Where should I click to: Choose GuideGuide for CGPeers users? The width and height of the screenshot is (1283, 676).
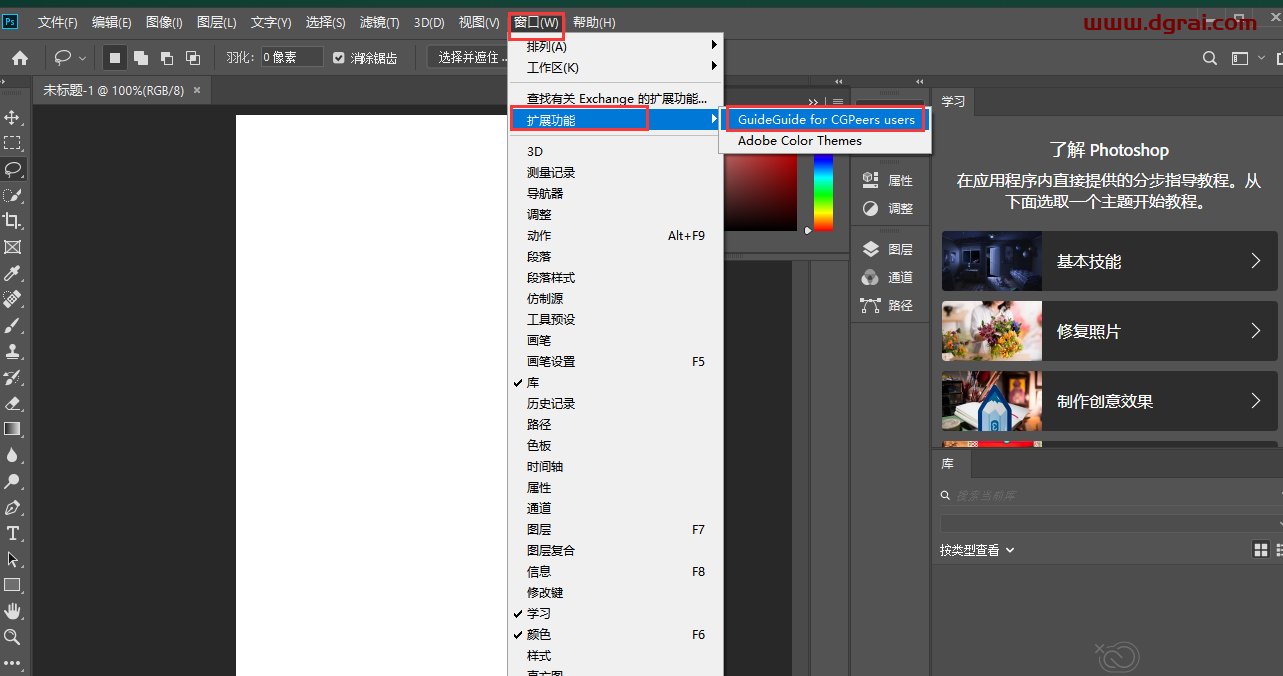tap(826, 120)
